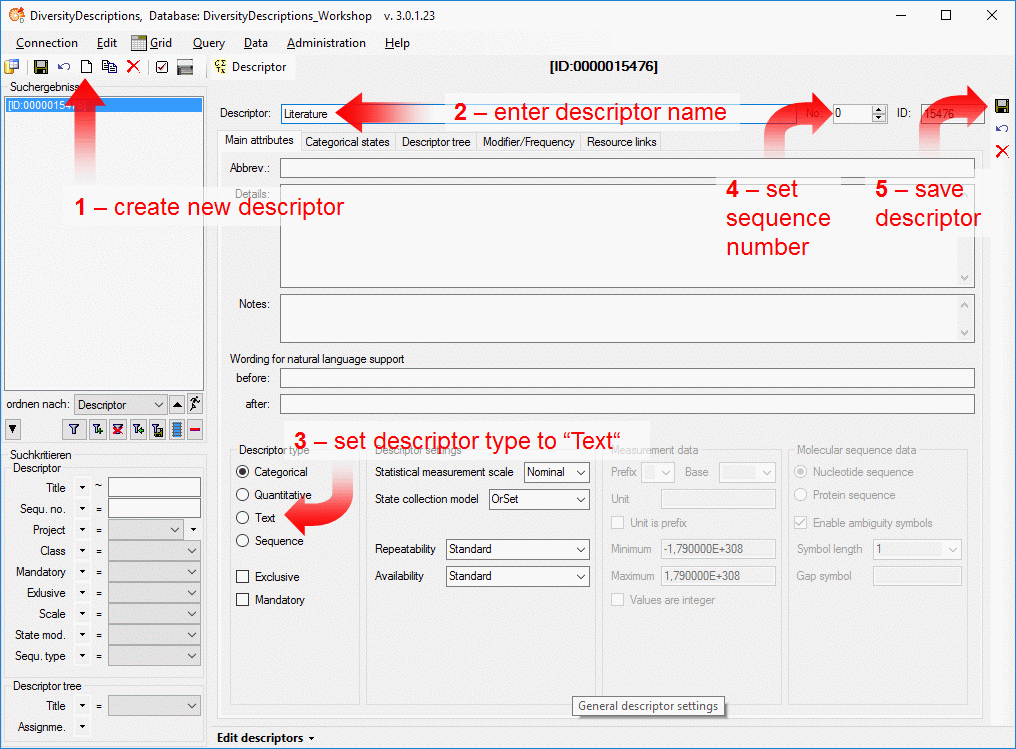The width and height of the screenshot is (1016, 749).
Task: Create a new descriptor with blank page icon
Action: [86, 67]
